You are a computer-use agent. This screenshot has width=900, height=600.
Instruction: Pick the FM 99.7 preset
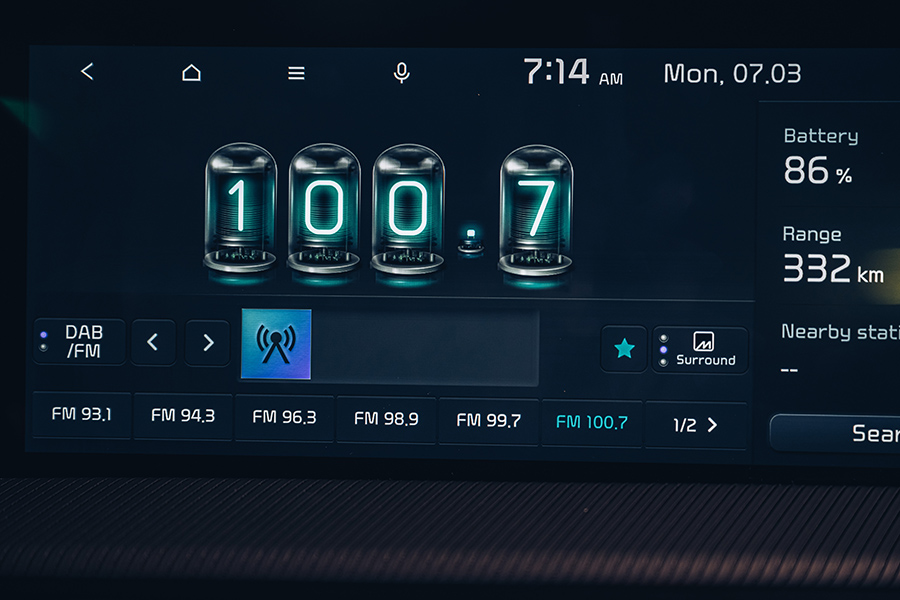(x=488, y=421)
